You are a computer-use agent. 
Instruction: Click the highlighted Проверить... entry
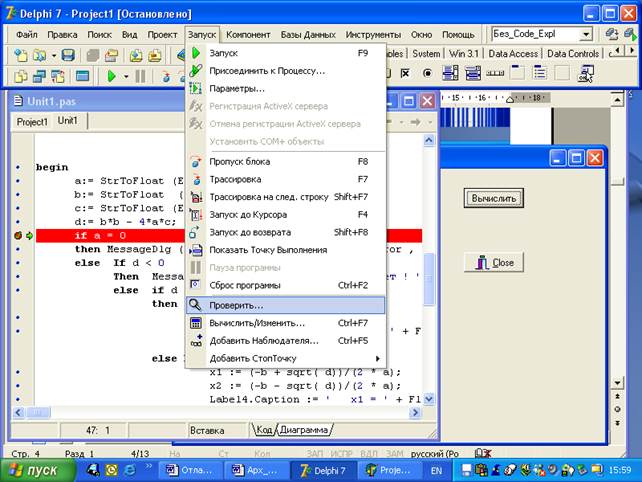point(285,305)
